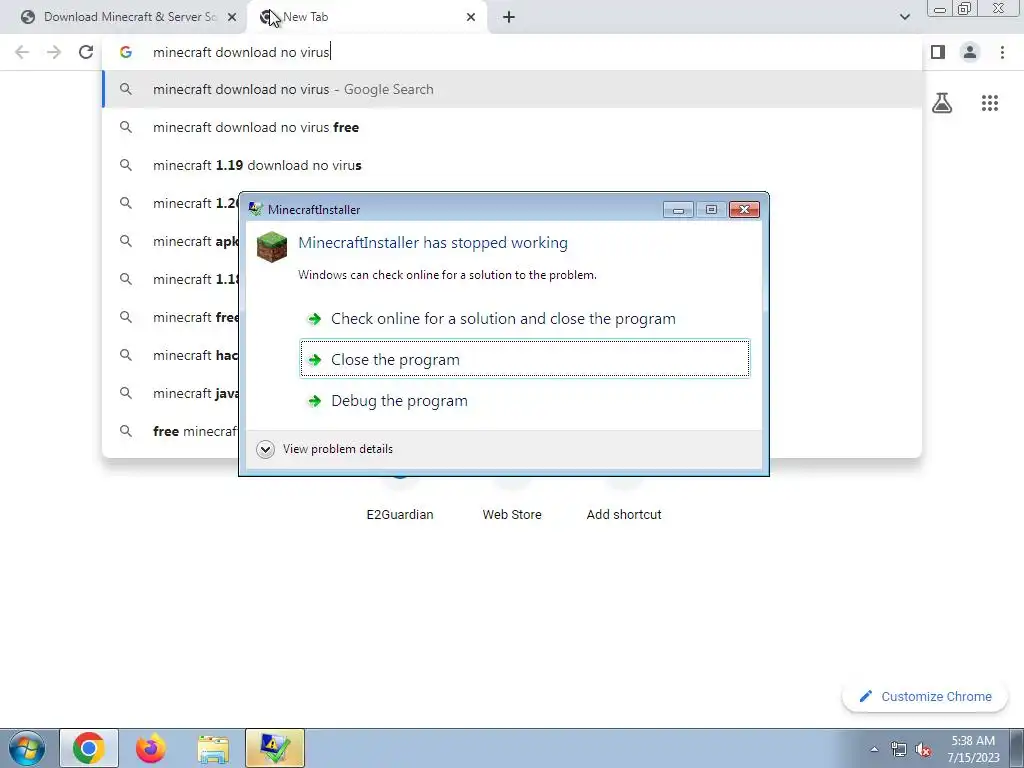1024x768 pixels.
Task: Click MinecraftInstaller title bar icon
Action: (255, 209)
